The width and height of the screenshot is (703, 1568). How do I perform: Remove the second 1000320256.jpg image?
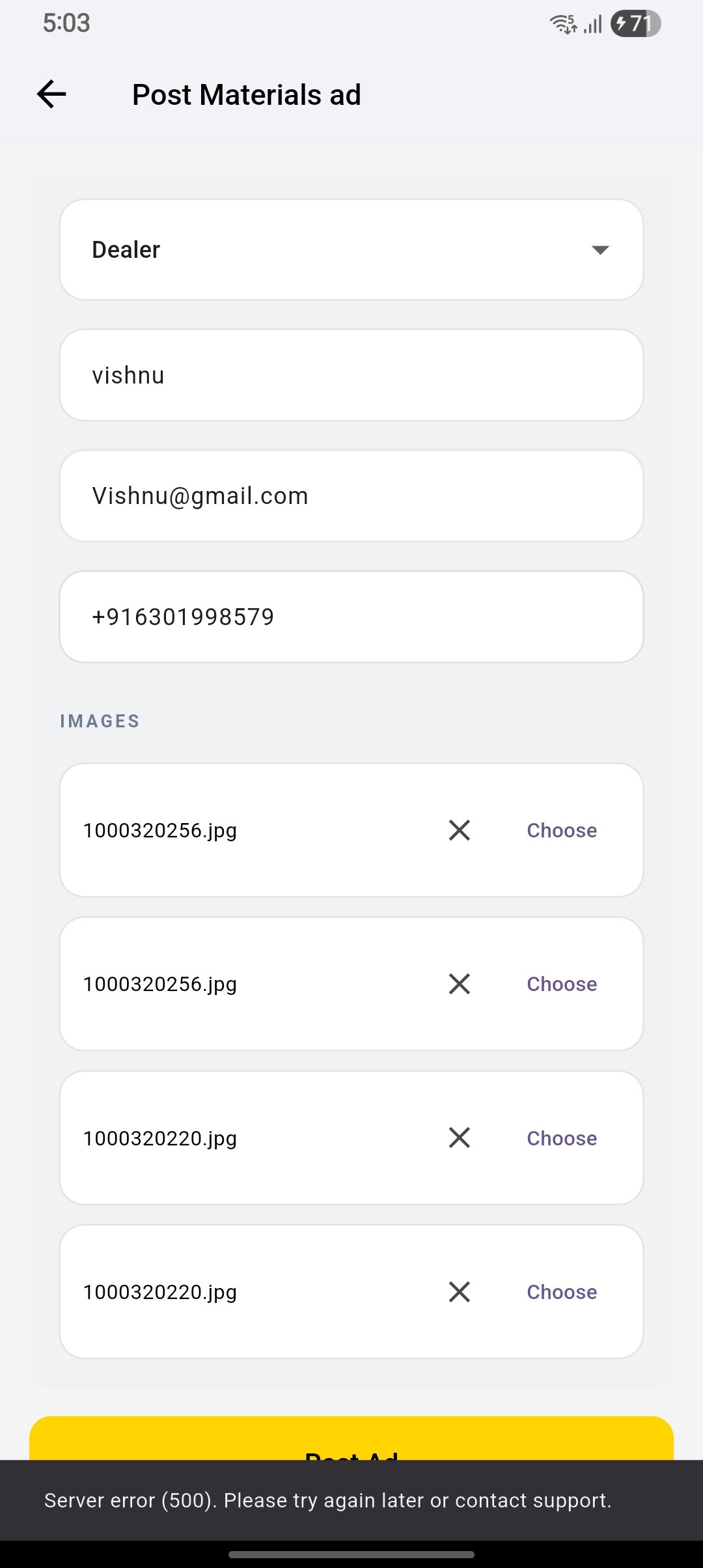pos(460,984)
